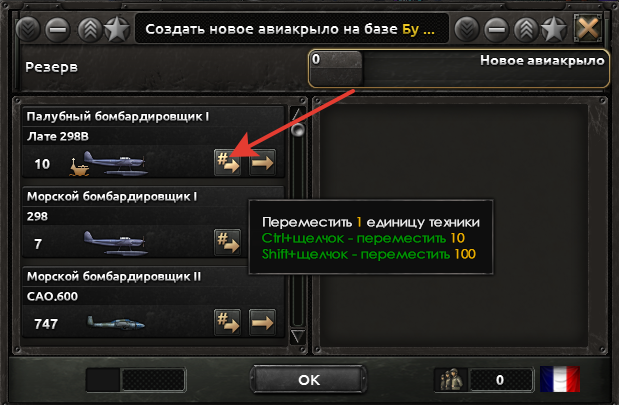Click scrollbar up arrow in reserve list
Image resolution: width=619 pixels, height=405 pixels.
tap(298, 114)
